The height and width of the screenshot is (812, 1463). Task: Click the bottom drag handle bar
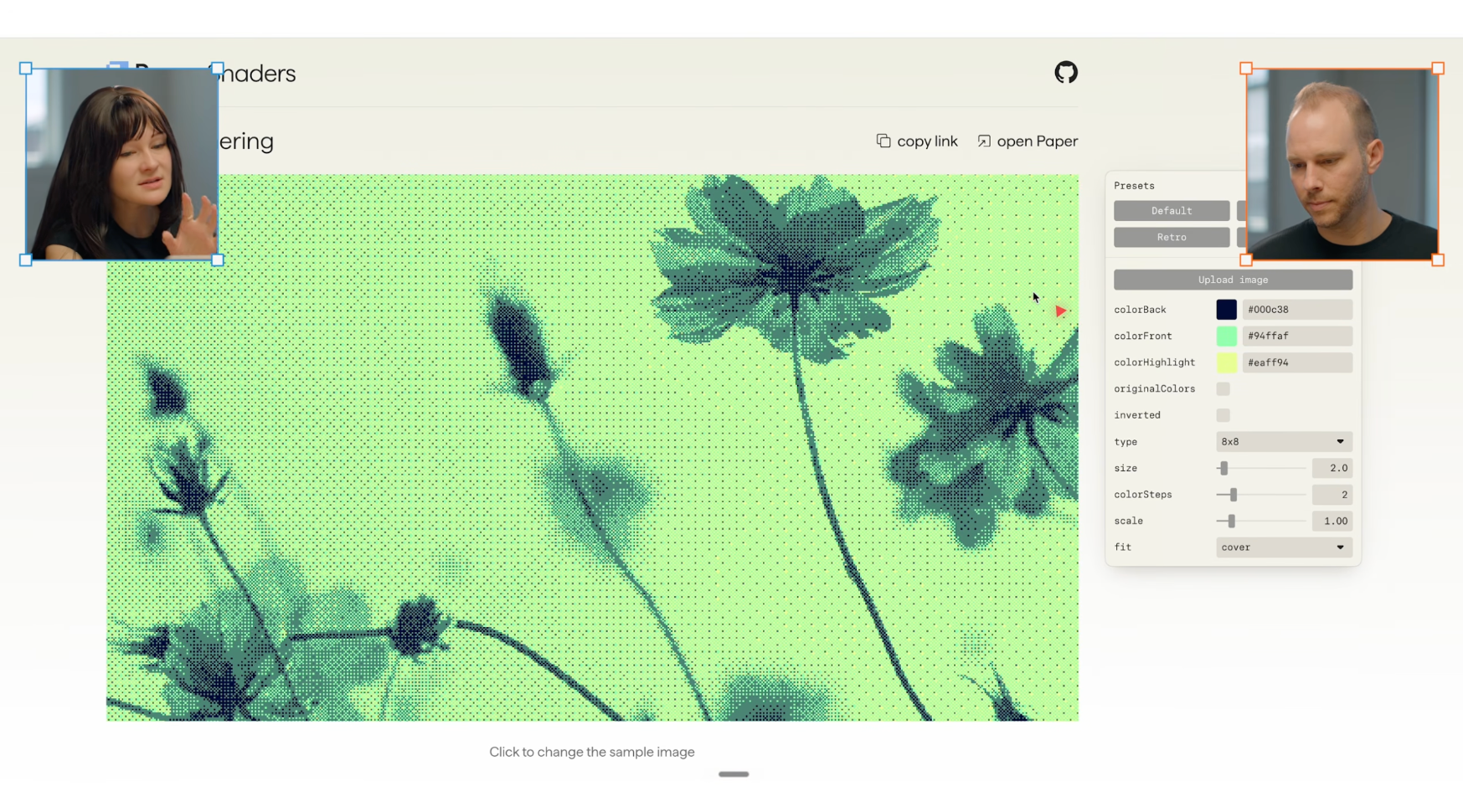pos(734,774)
